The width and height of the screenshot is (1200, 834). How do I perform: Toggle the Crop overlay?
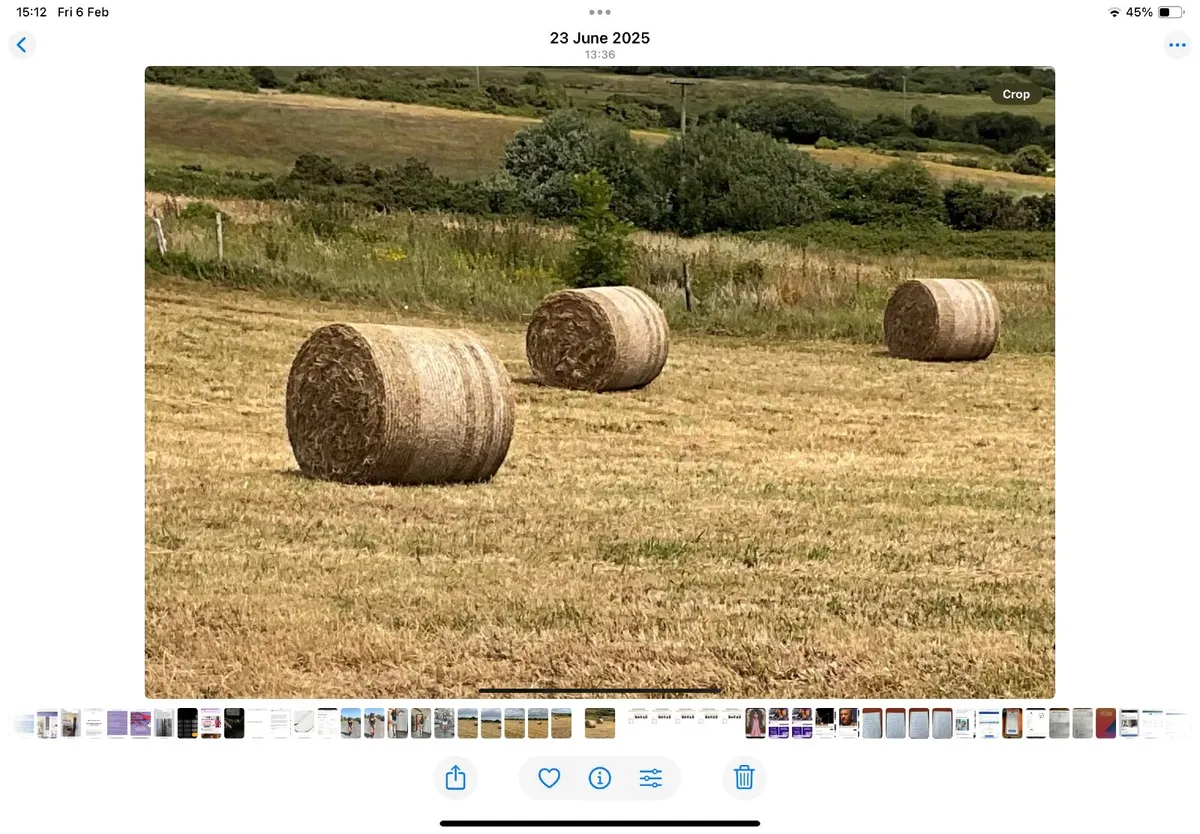[1016, 94]
